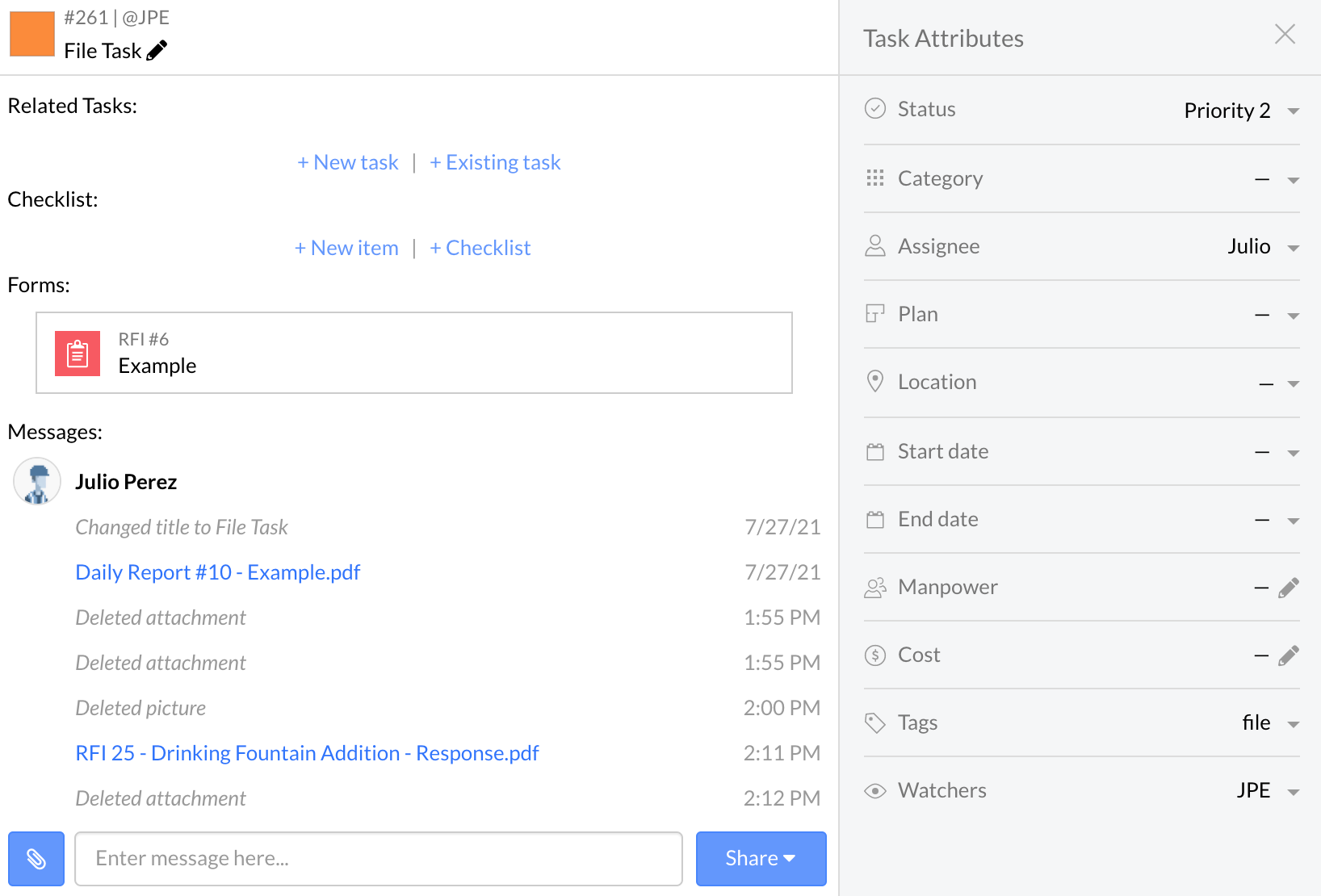Click the Status checkmark icon
The height and width of the screenshot is (896, 1321).
[x=875, y=107]
